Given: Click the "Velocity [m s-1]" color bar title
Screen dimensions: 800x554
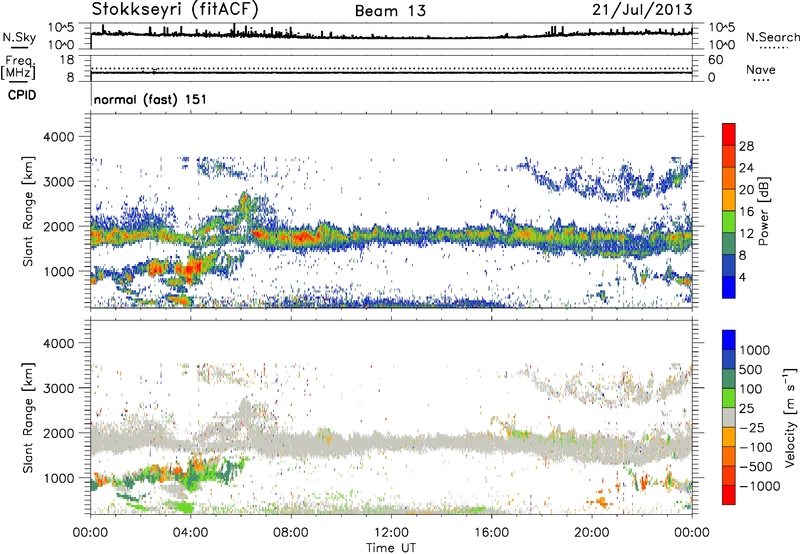Looking at the screenshot, I should pos(790,417).
